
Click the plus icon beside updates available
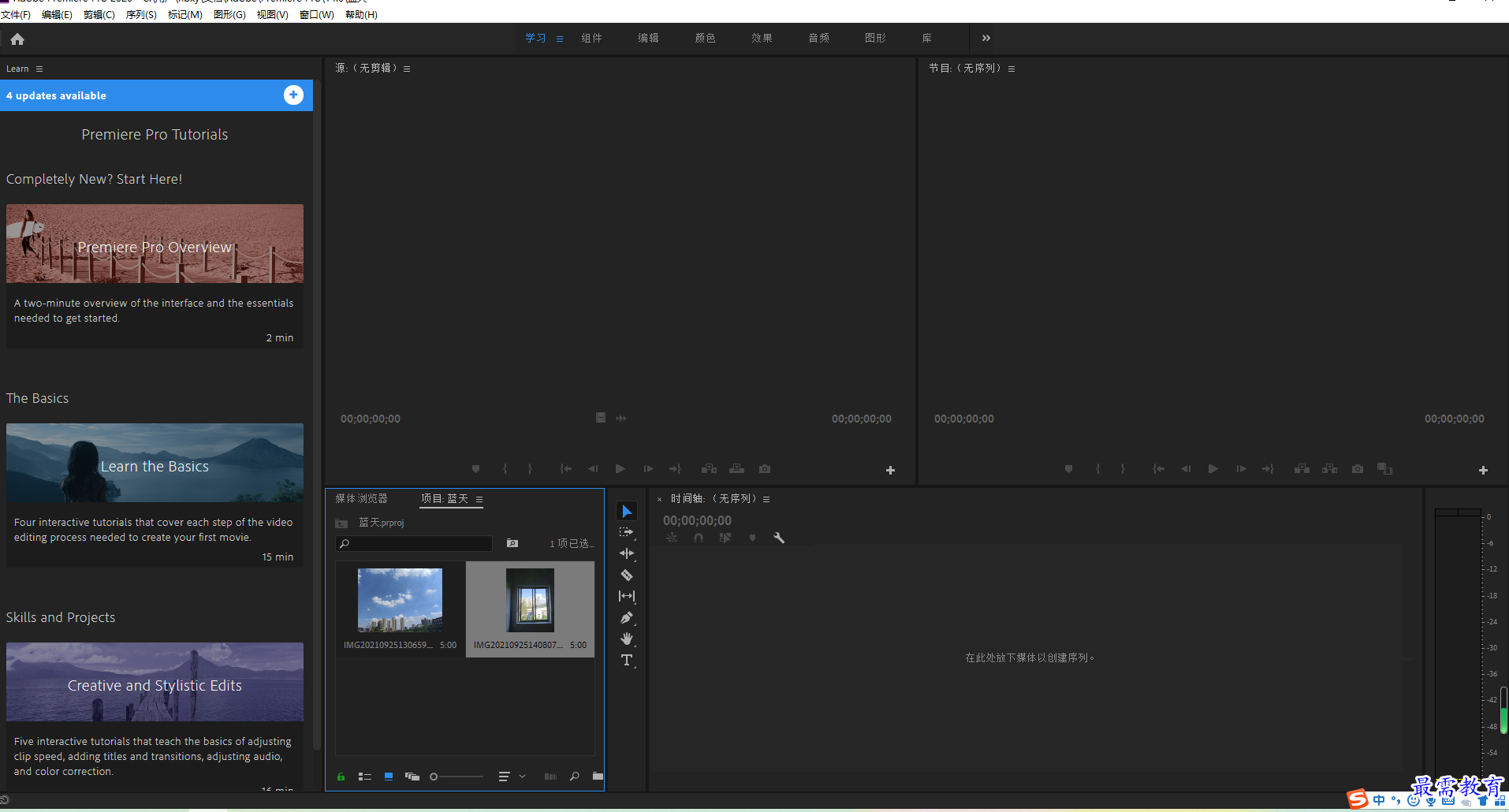293,95
